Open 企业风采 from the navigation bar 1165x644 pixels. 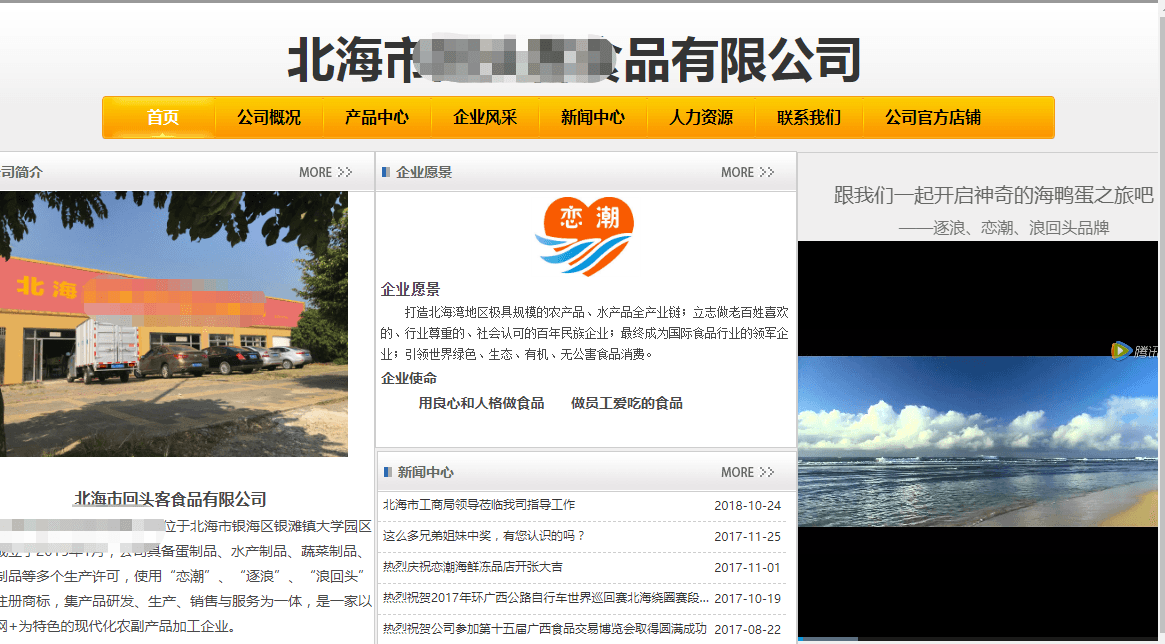pyautogui.click(x=485, y=117)
